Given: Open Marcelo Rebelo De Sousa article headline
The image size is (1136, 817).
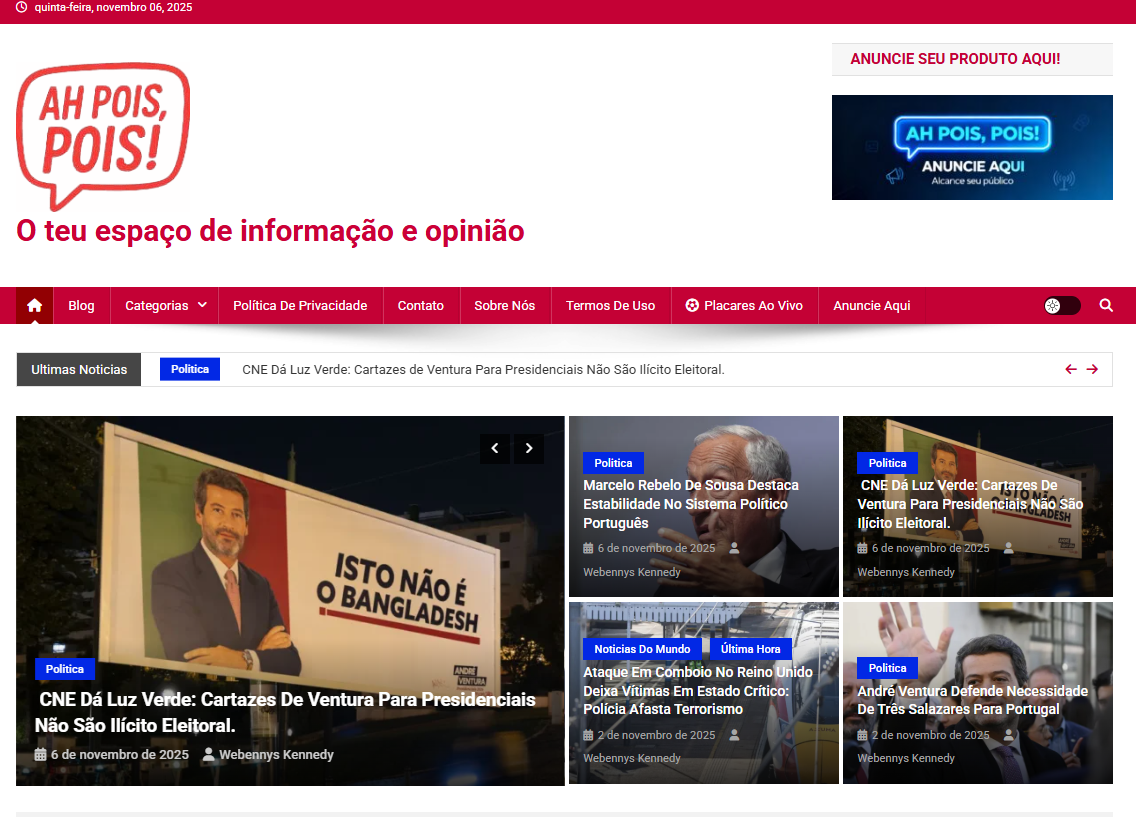Looking at the screenshot, I should [x=690, y=504].
